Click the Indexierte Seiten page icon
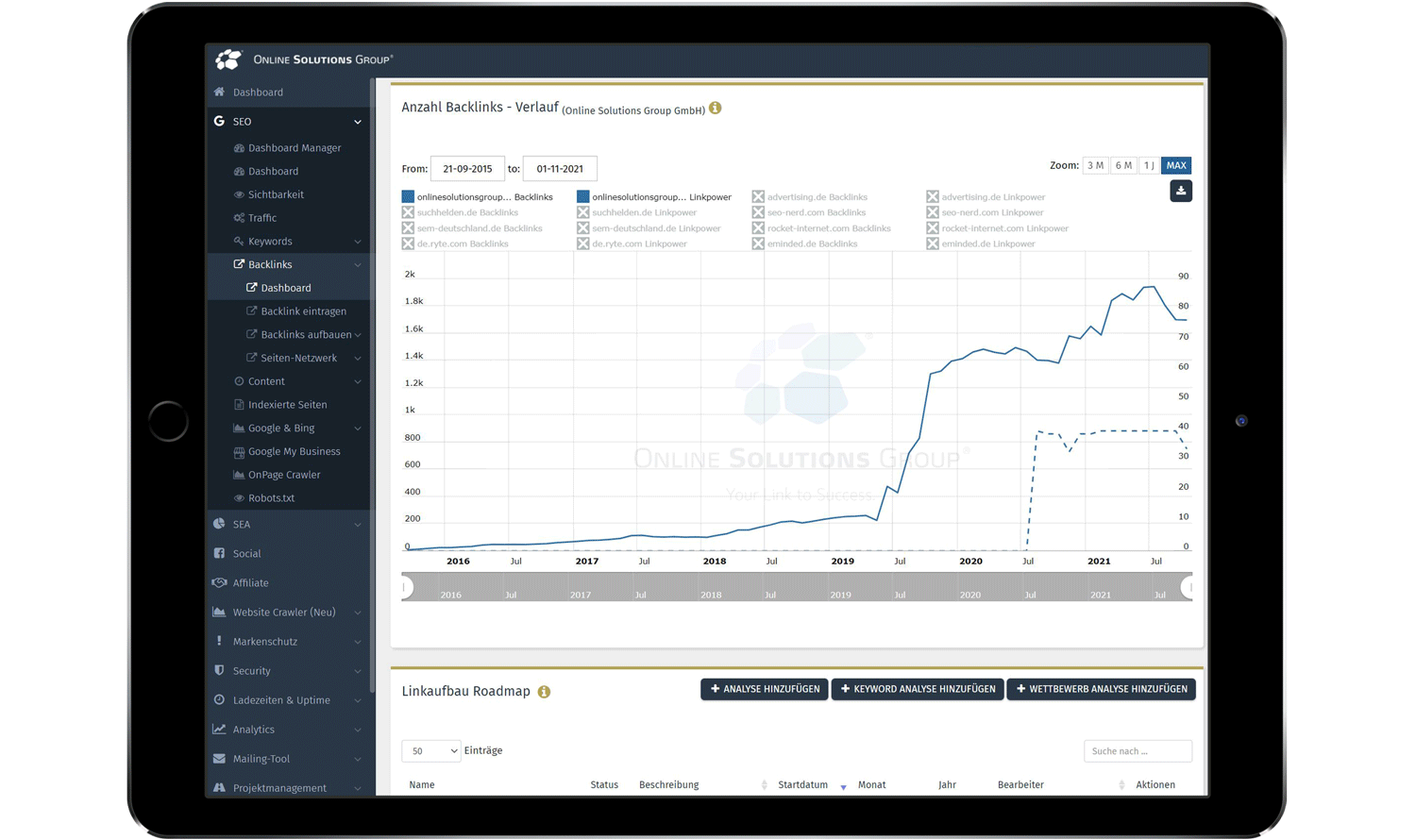This screenshot has height=840, width=1416. [239, 404]
